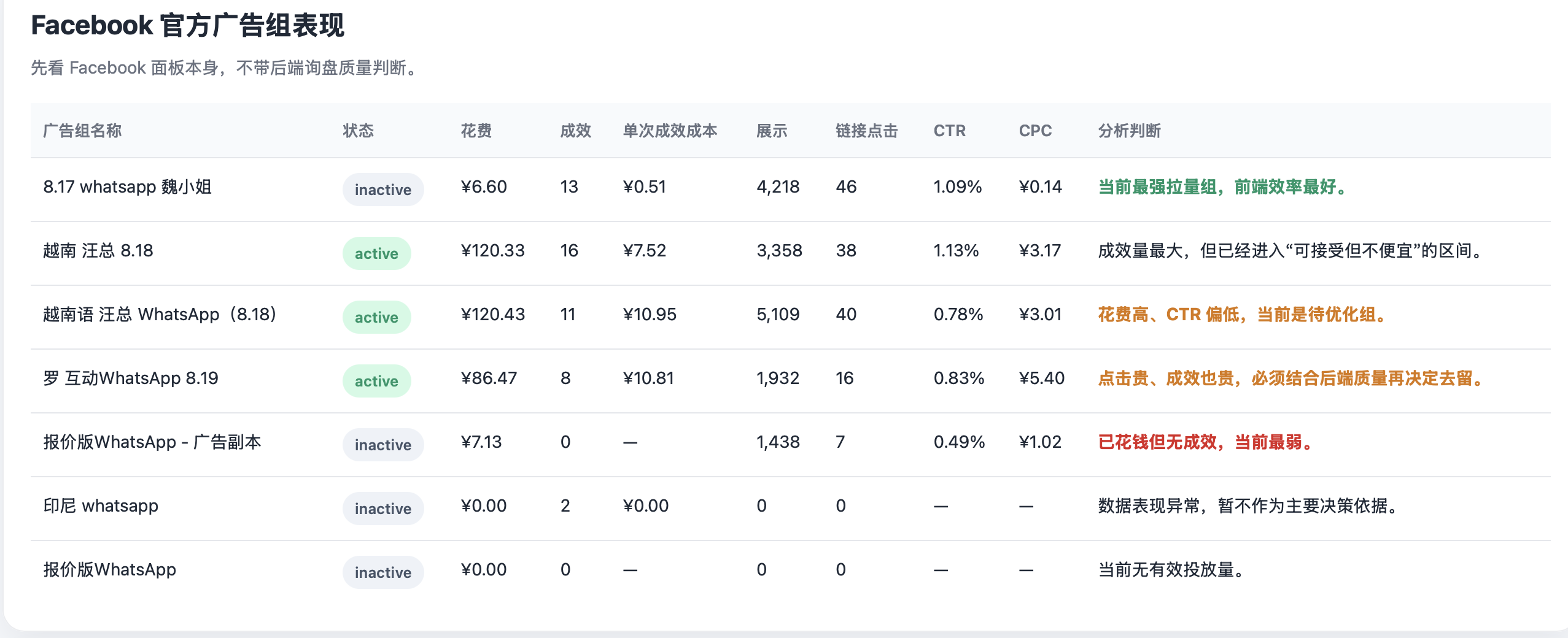This screenshot has height=638, width=1568.
Task: Click impressions value 5,109
Action: pos(778,314)
